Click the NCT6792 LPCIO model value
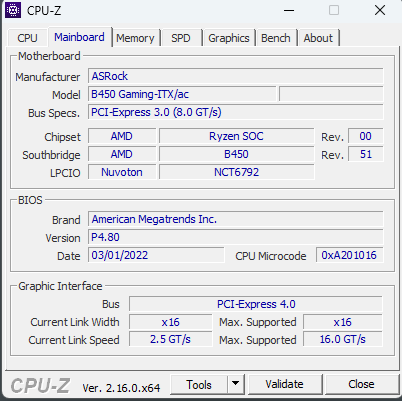This screenshot has width=402, height=401. [236, 172]
